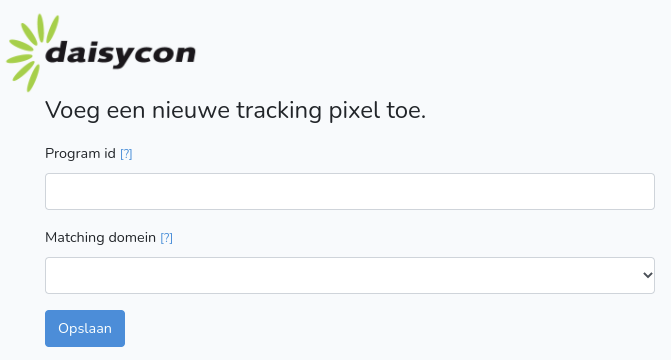Click the Matching domein label

coord(101,238)
